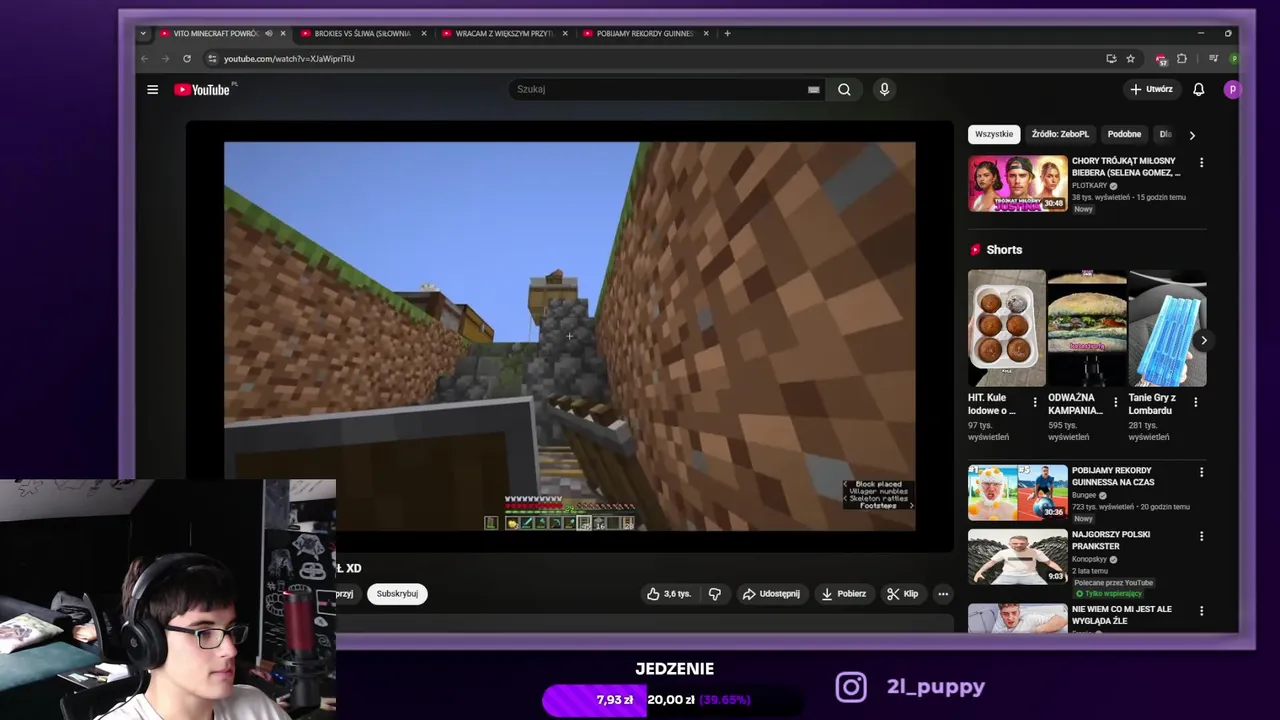Image resolution: width=1280 pixels, height=720 pixels.
Task: Show next filter chips with the arrow
Action: [1191, 135]
